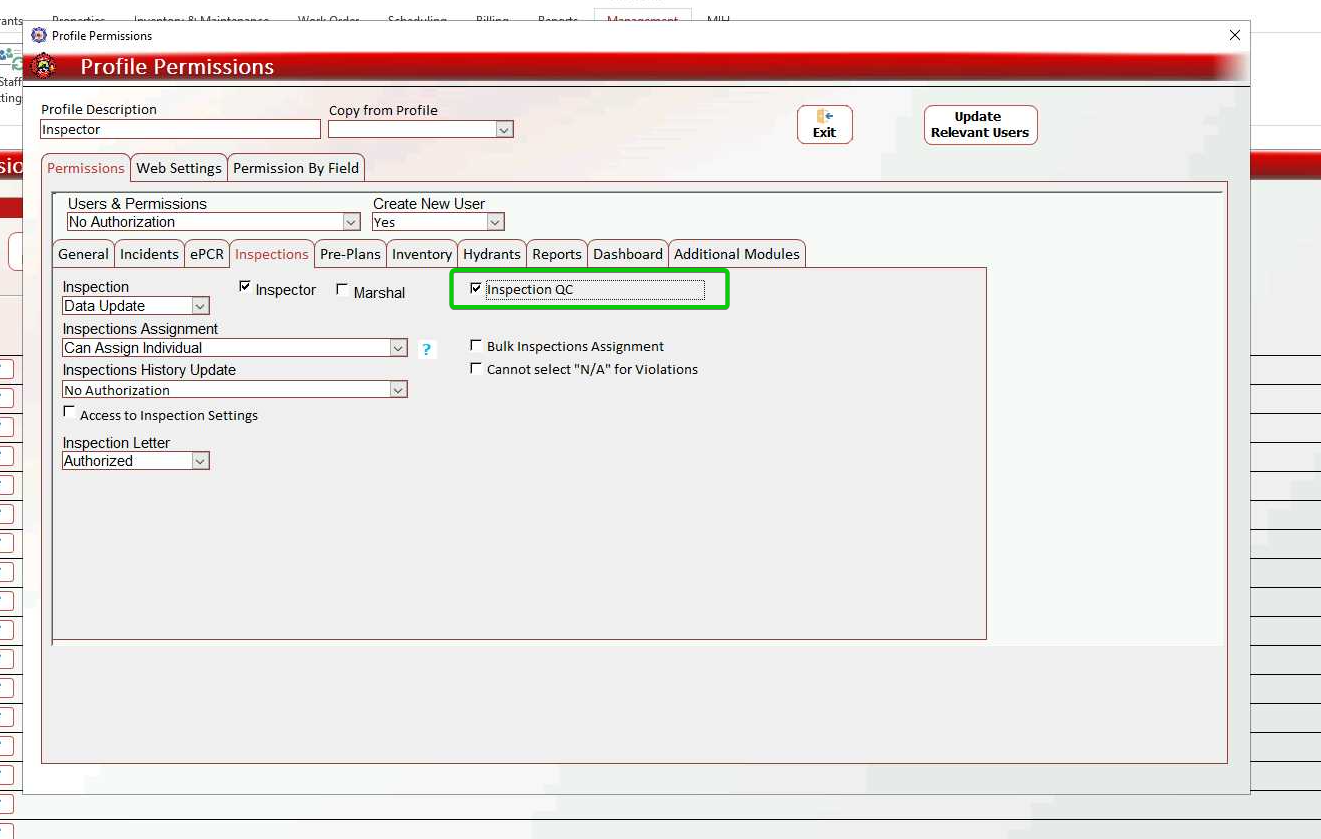Toggle the Inspector checkbox
Screen dimensions: 1321x839
click(x=245, y=287)
